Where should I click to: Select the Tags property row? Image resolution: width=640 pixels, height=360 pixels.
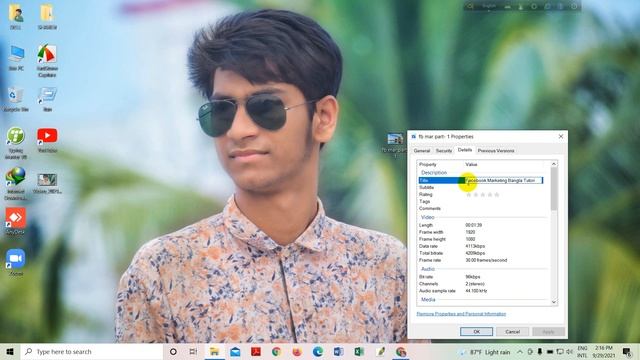point(483,201)
